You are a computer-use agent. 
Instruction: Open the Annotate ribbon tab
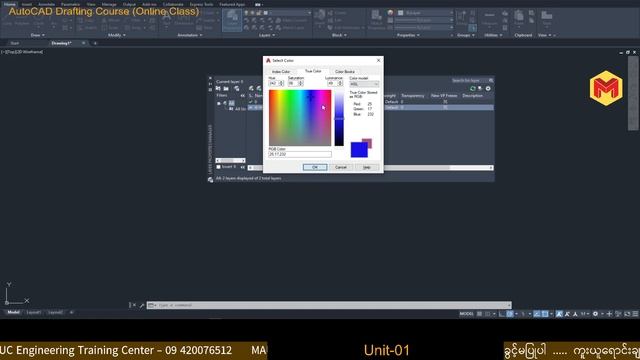pos(46,4)
